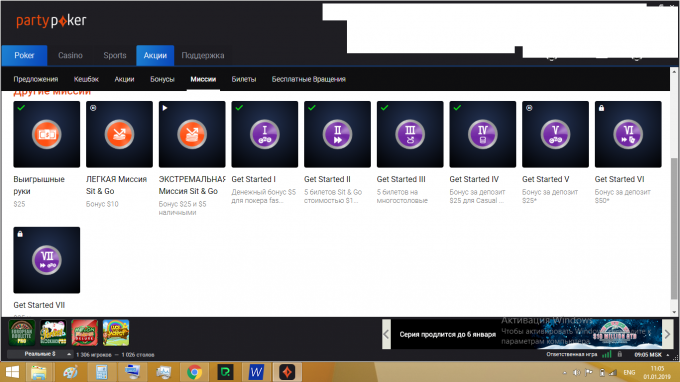The image size is (680, 382).
Task: Open the taskbar date and time
Action: tap(657, 372)
